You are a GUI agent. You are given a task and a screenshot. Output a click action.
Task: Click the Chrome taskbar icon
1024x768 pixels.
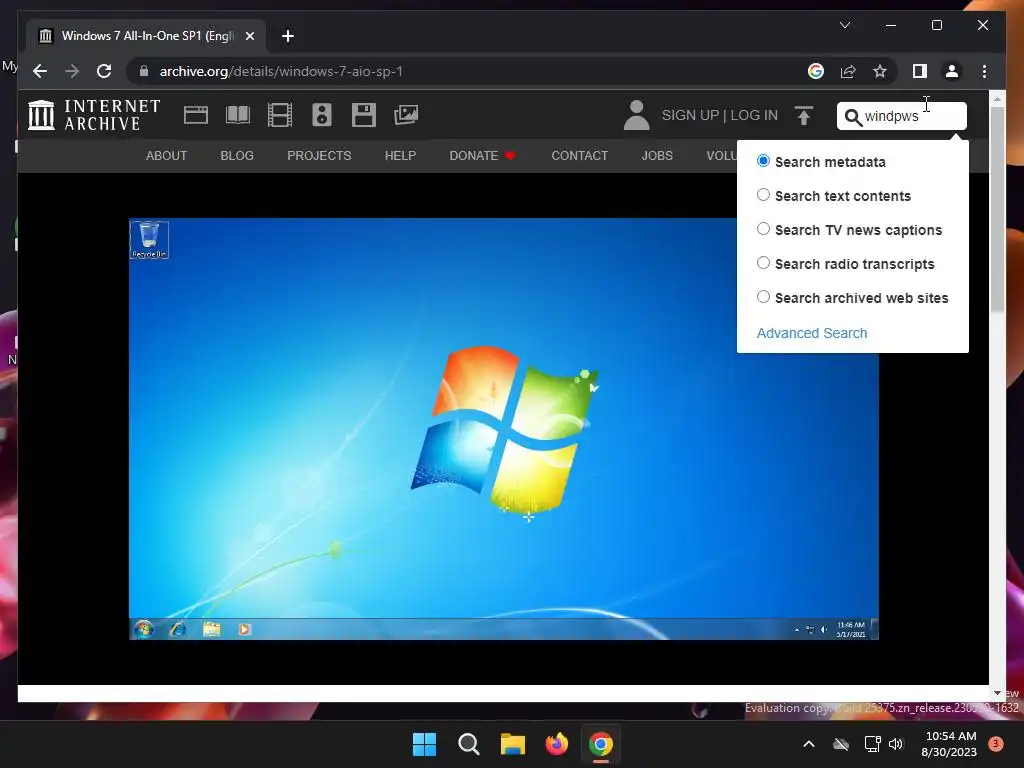point(601,744)
